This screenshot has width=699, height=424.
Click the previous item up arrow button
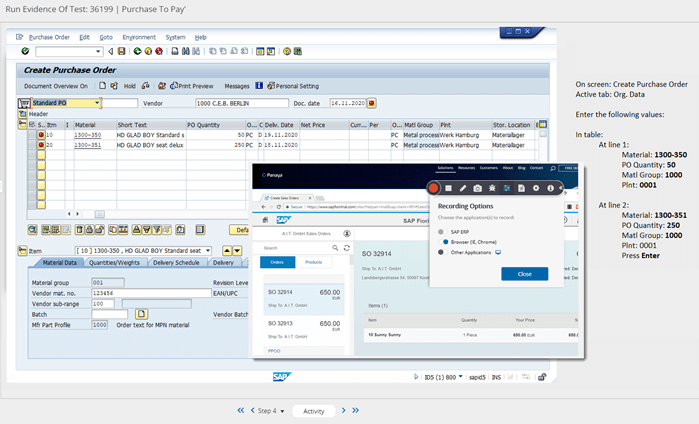click(227, 251)
